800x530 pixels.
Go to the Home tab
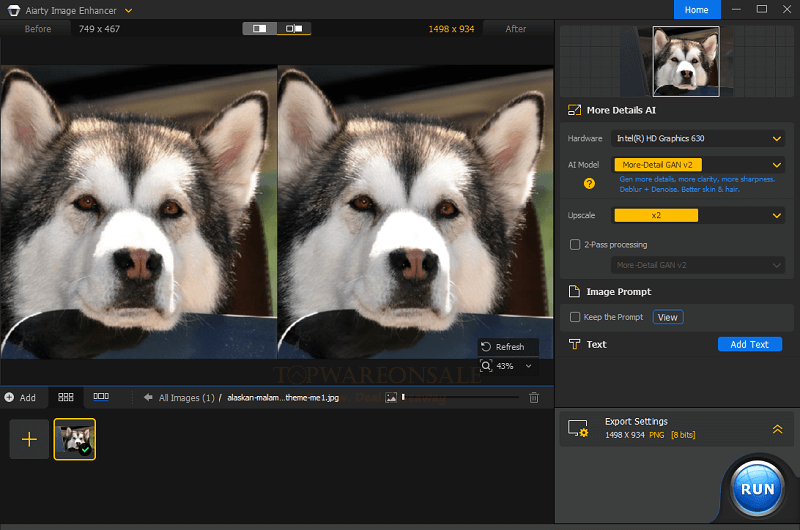pyautogui.click(x=696, y=10)
